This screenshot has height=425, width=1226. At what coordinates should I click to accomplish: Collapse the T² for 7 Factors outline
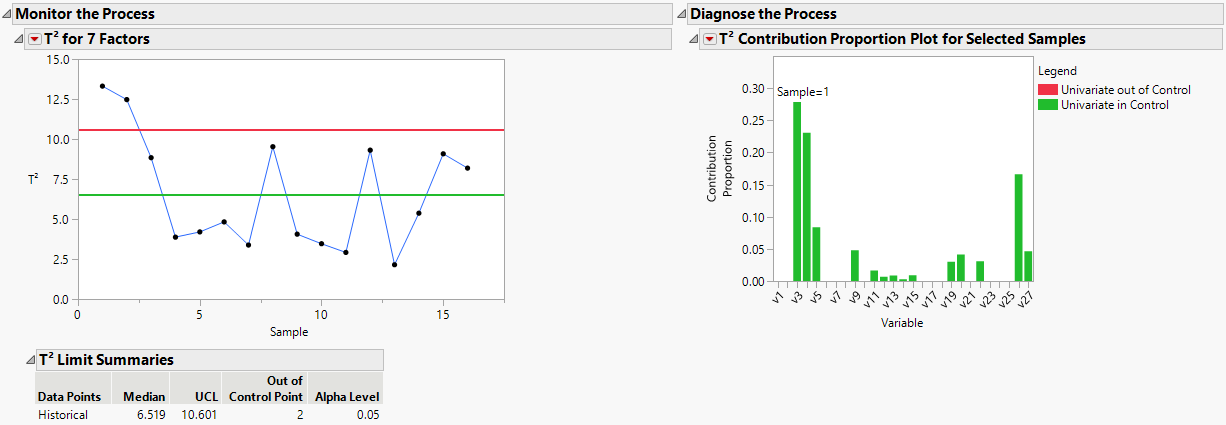point(19,39)
